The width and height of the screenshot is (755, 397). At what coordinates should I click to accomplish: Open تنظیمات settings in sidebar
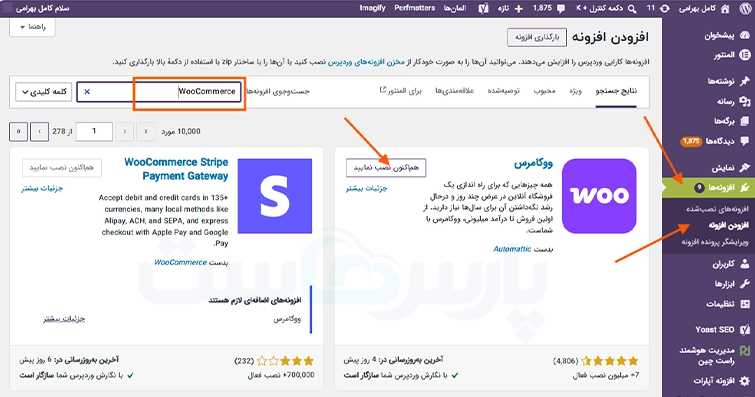point(728,304)
